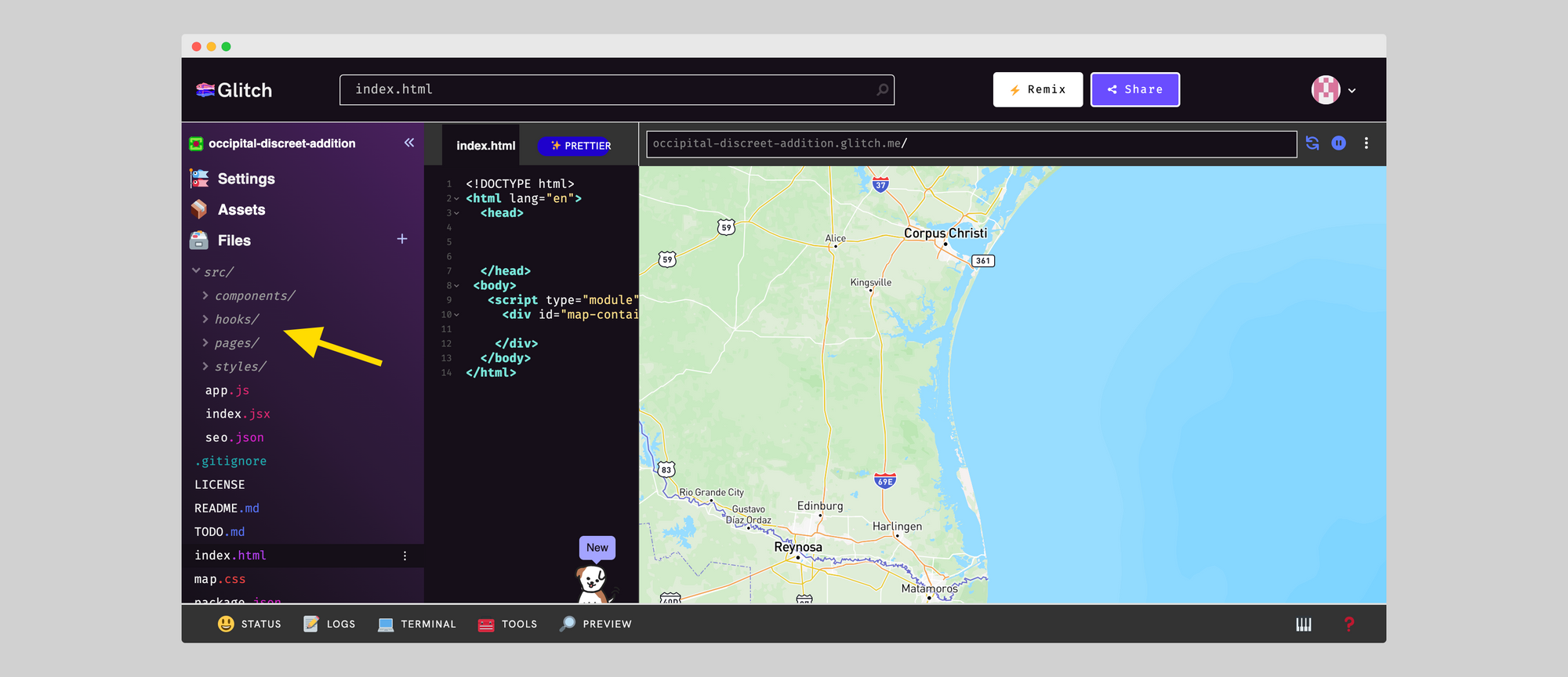Fold the body tag at line 8
Screen dimensions: 1568x677
click(x=456, y=286)
